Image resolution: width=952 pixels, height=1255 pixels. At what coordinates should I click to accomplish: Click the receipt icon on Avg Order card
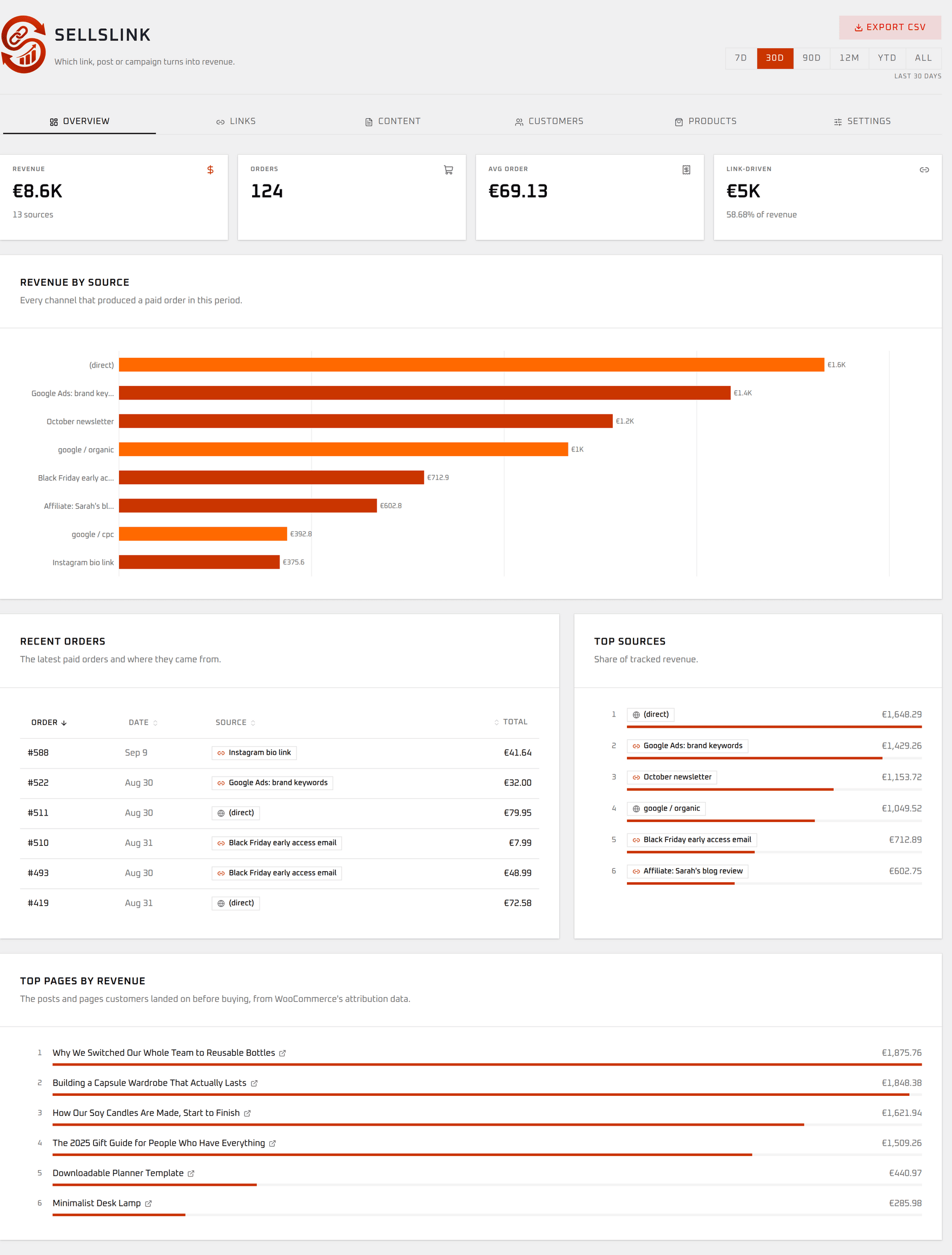pos(686,169)
